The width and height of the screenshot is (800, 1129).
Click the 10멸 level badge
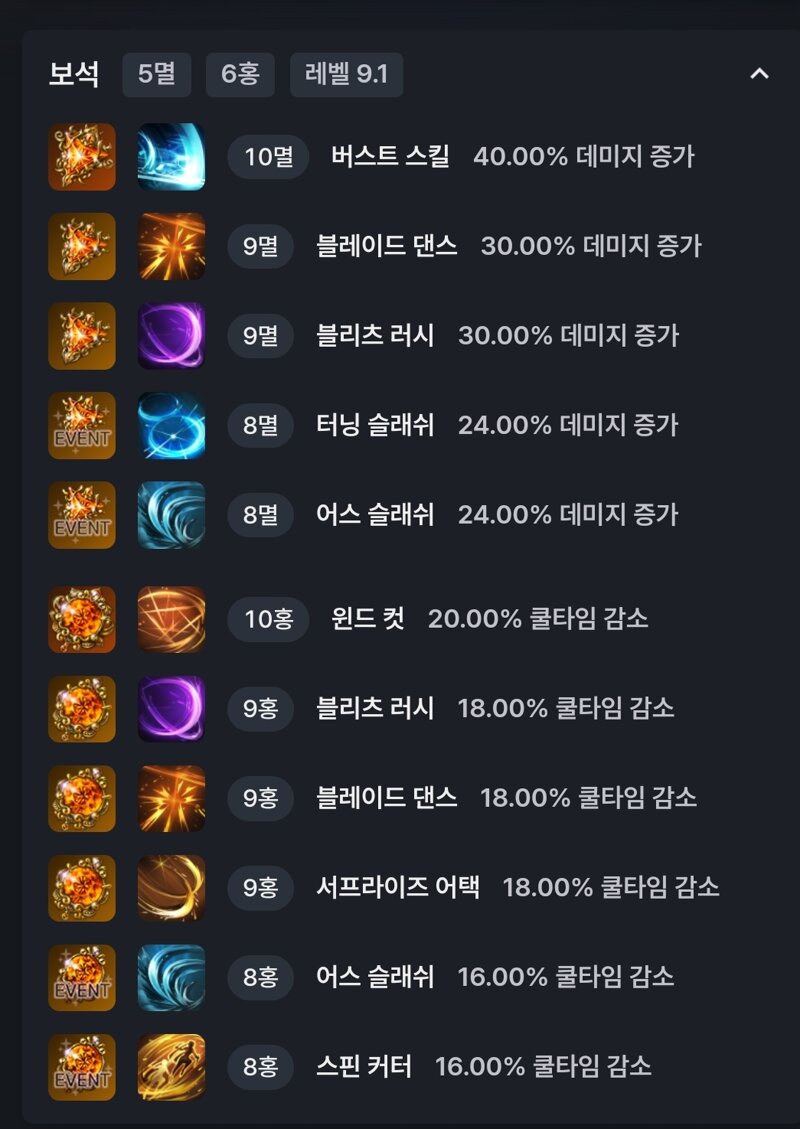(269, 157)
